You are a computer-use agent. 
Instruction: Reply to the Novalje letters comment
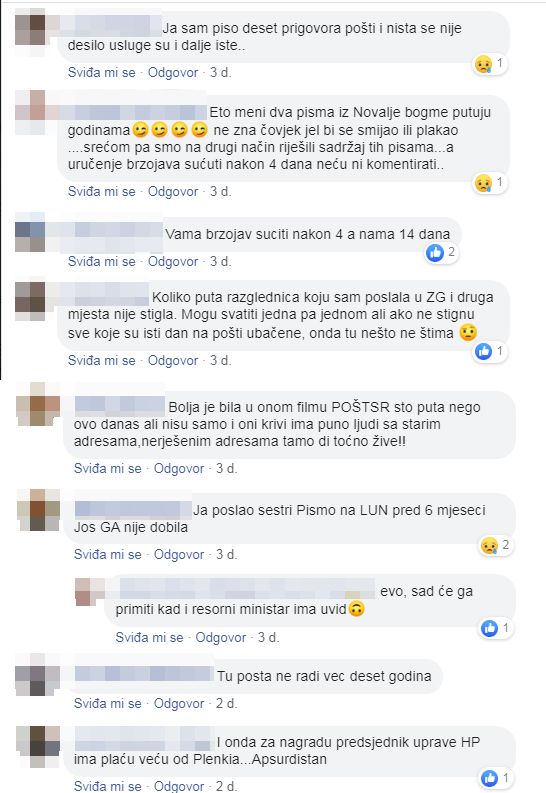(x=173, y=192)
